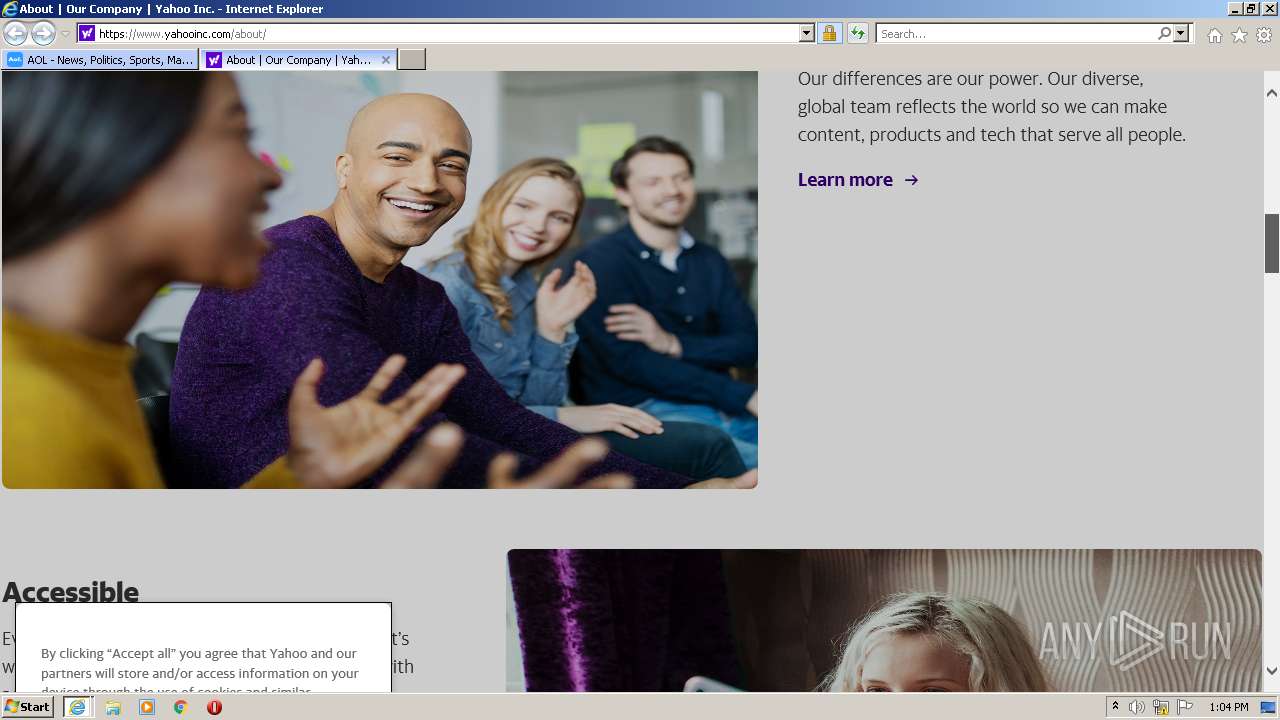Click the IE logo in title bar
1280x720 pixels.
click(10, 9)
